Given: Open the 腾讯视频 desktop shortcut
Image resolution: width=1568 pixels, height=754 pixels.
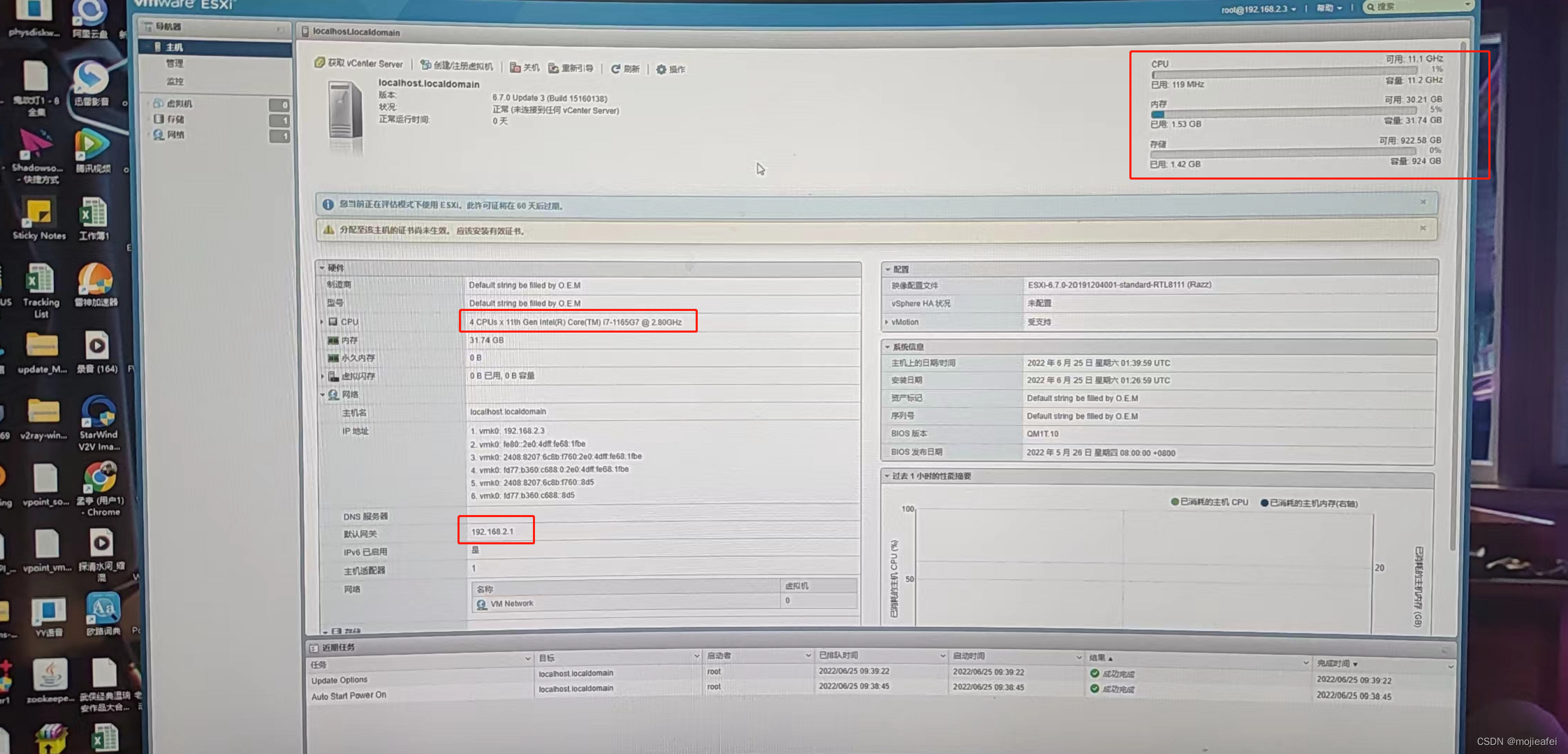Looking at the screenshot, I should point(92,150).
